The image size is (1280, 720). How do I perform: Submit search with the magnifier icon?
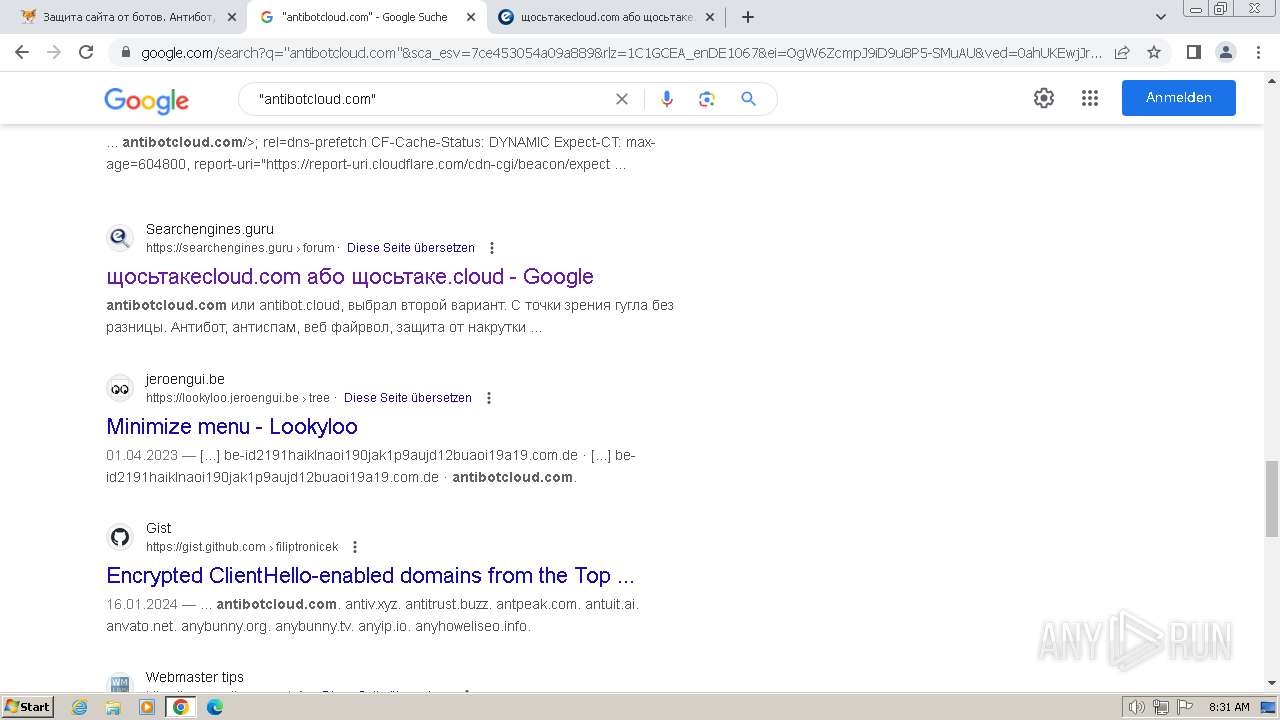pos(748,99)
